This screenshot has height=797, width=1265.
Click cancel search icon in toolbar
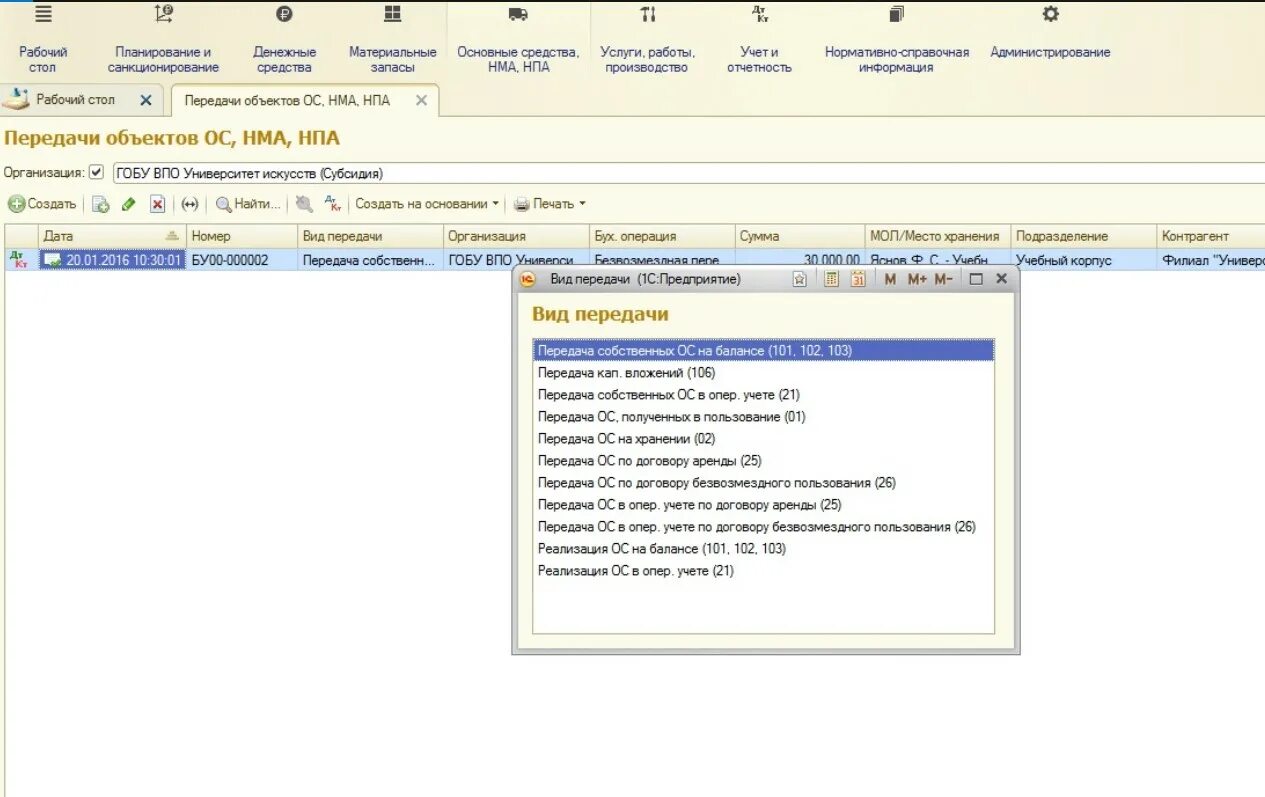click(304, 204)
